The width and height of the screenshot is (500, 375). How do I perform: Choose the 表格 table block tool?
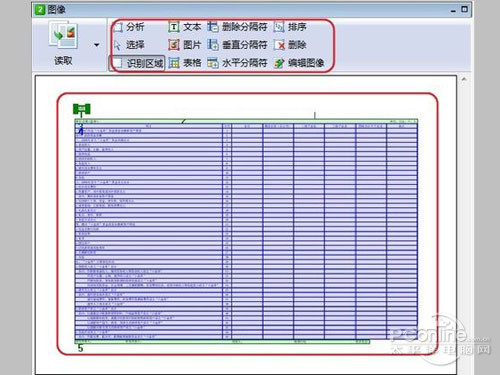(185, 63)
